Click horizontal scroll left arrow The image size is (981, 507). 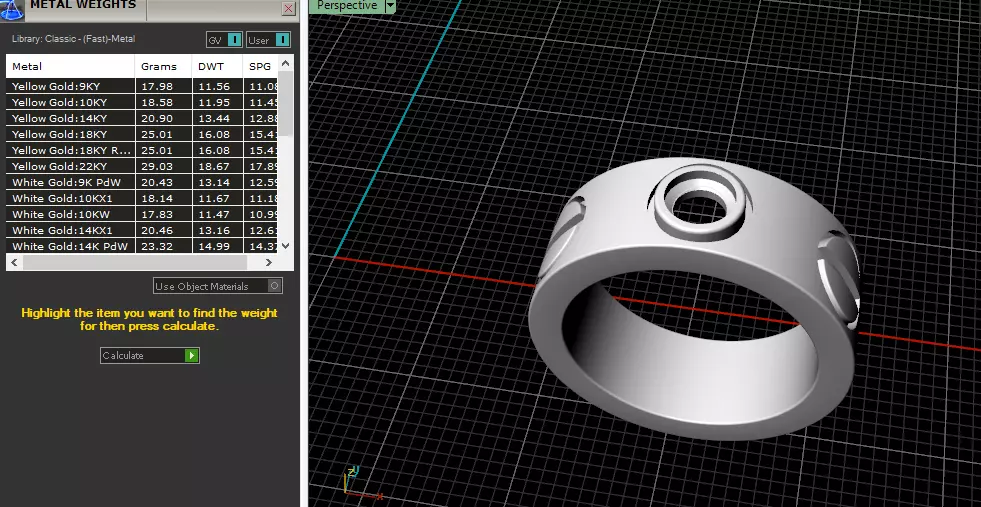[x=15, y=262]
